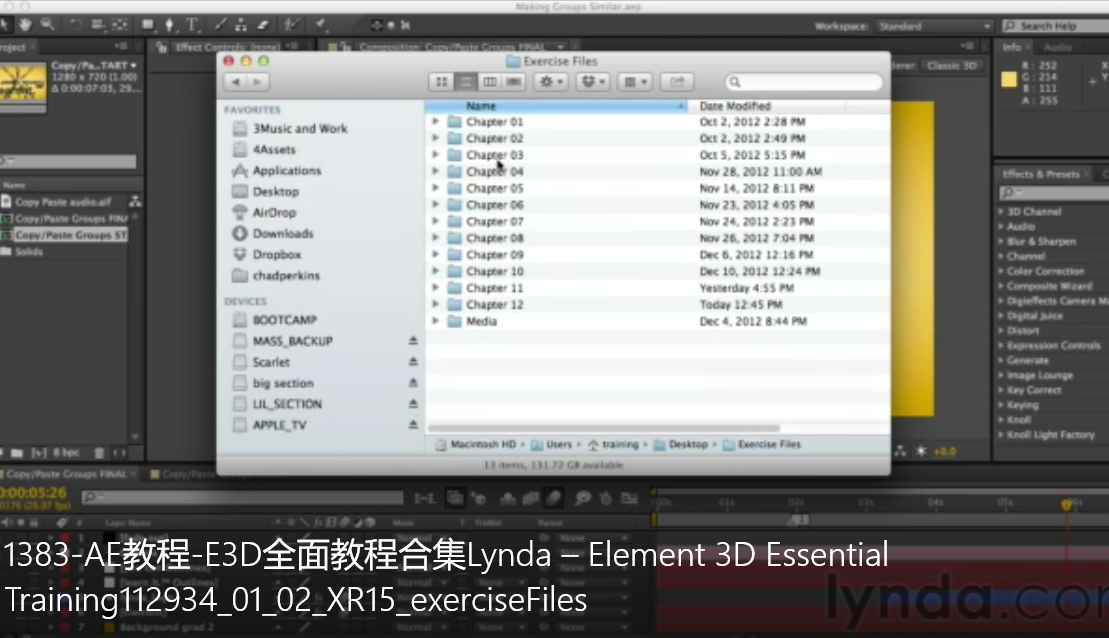Expand the Chapter 12 folder

(x=436, y=305)
